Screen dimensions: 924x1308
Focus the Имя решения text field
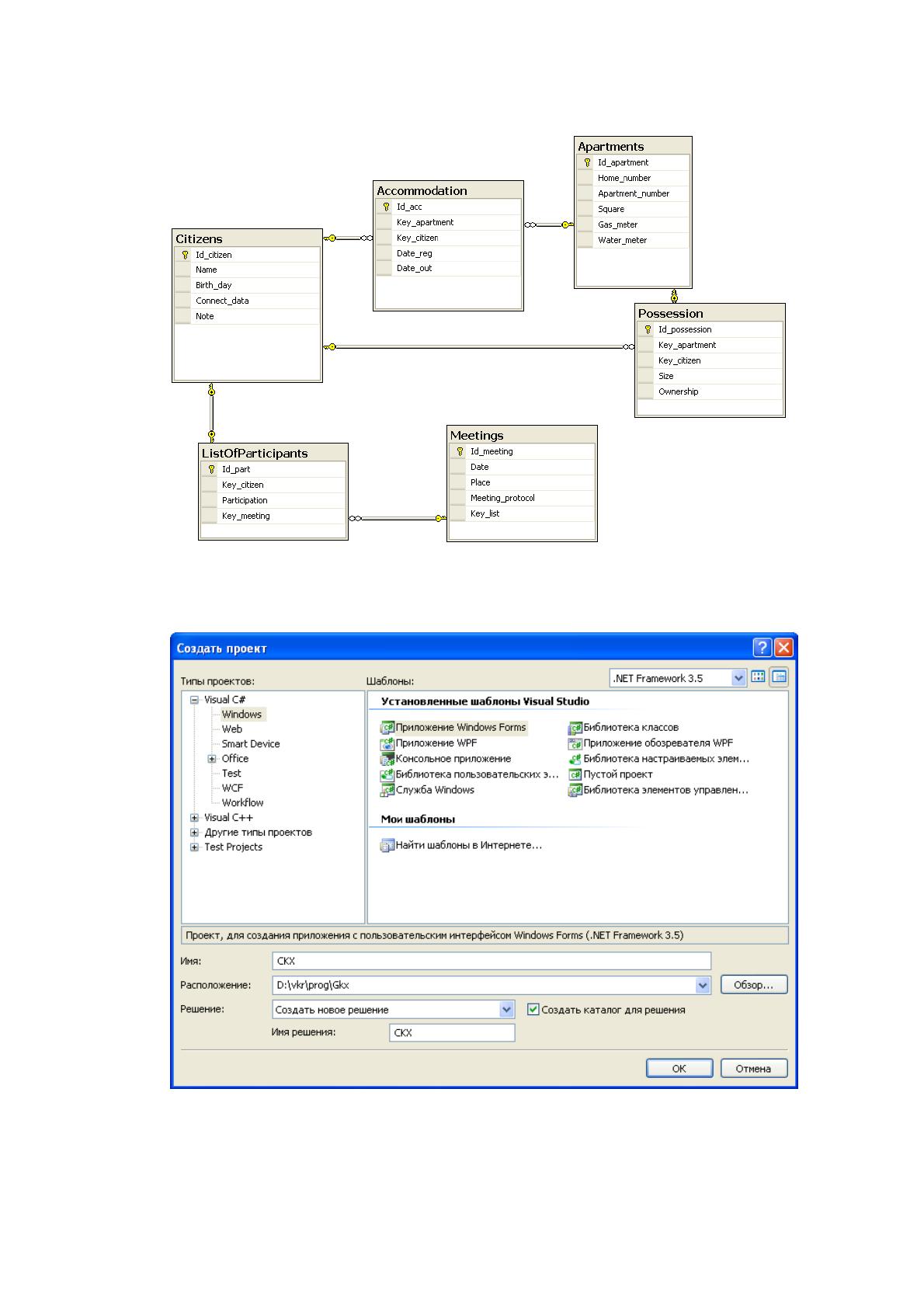452,1033
